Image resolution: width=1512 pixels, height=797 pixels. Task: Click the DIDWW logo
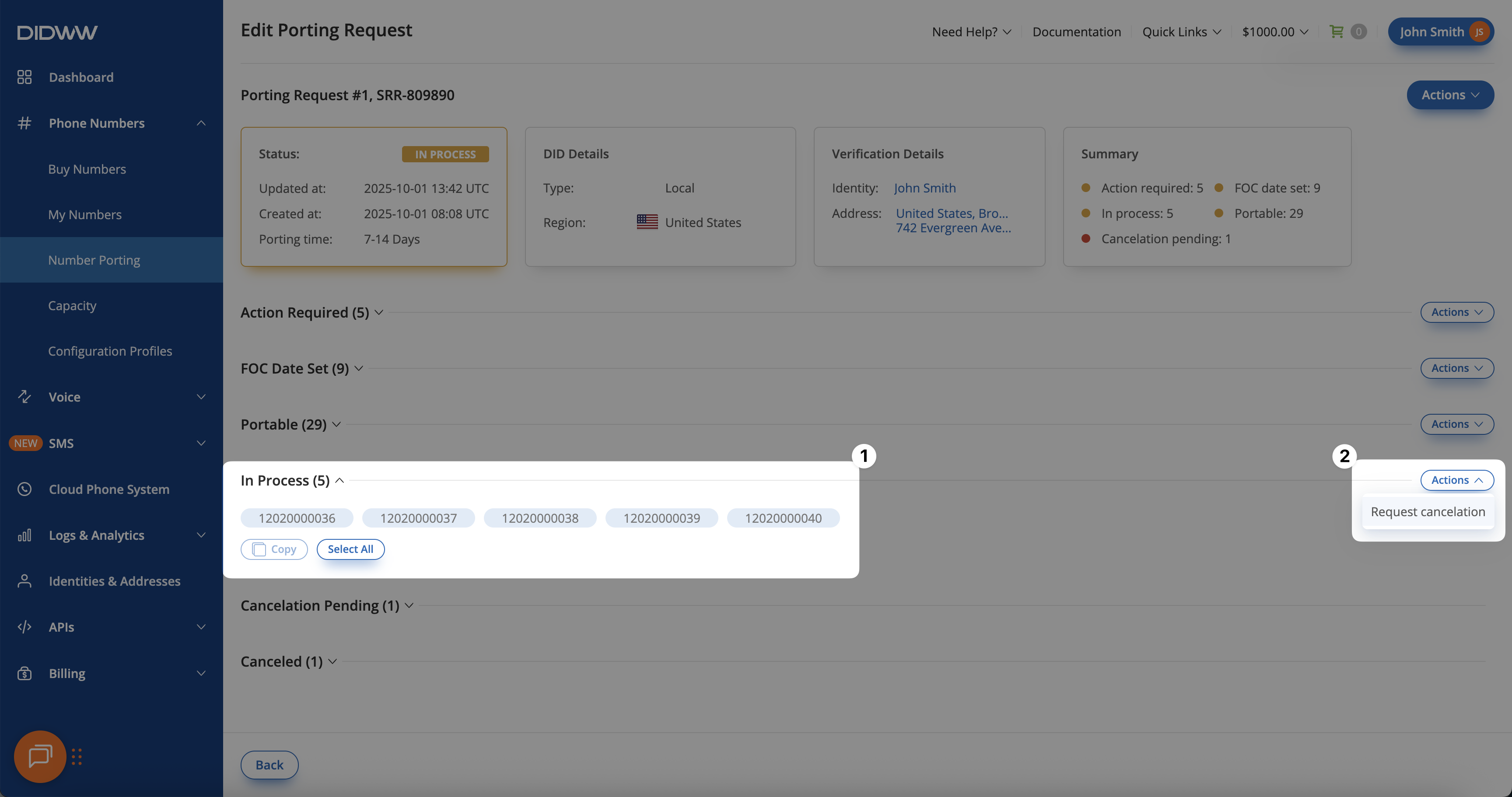(x=57, y=32)
